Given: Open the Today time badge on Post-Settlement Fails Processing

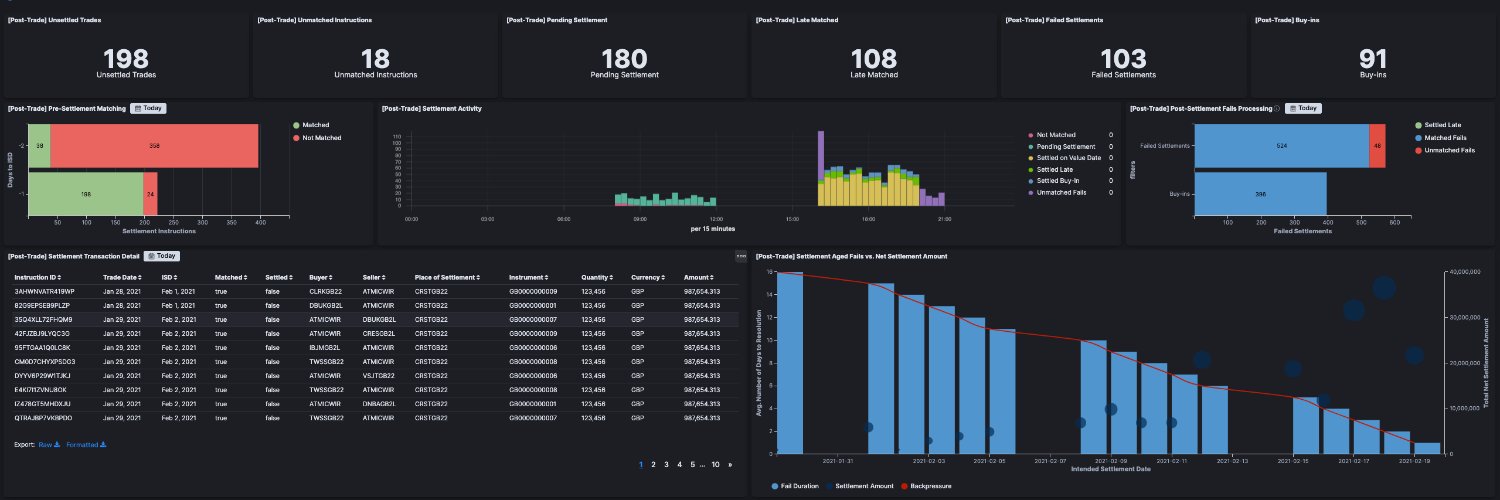Looking at the screenshot, I should click(x=1303, y=108).
